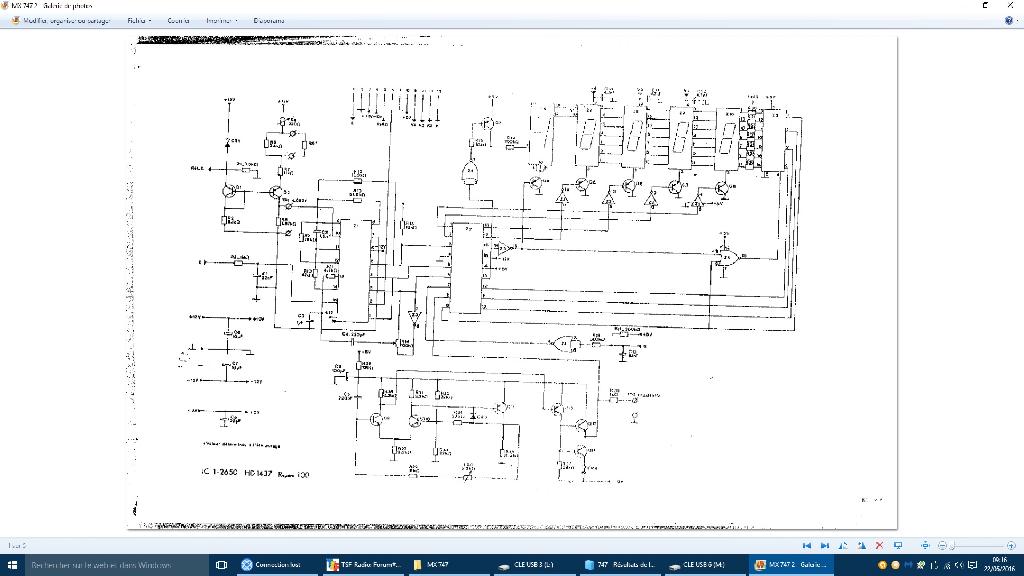Fit image to window icon

coord(925,545)
